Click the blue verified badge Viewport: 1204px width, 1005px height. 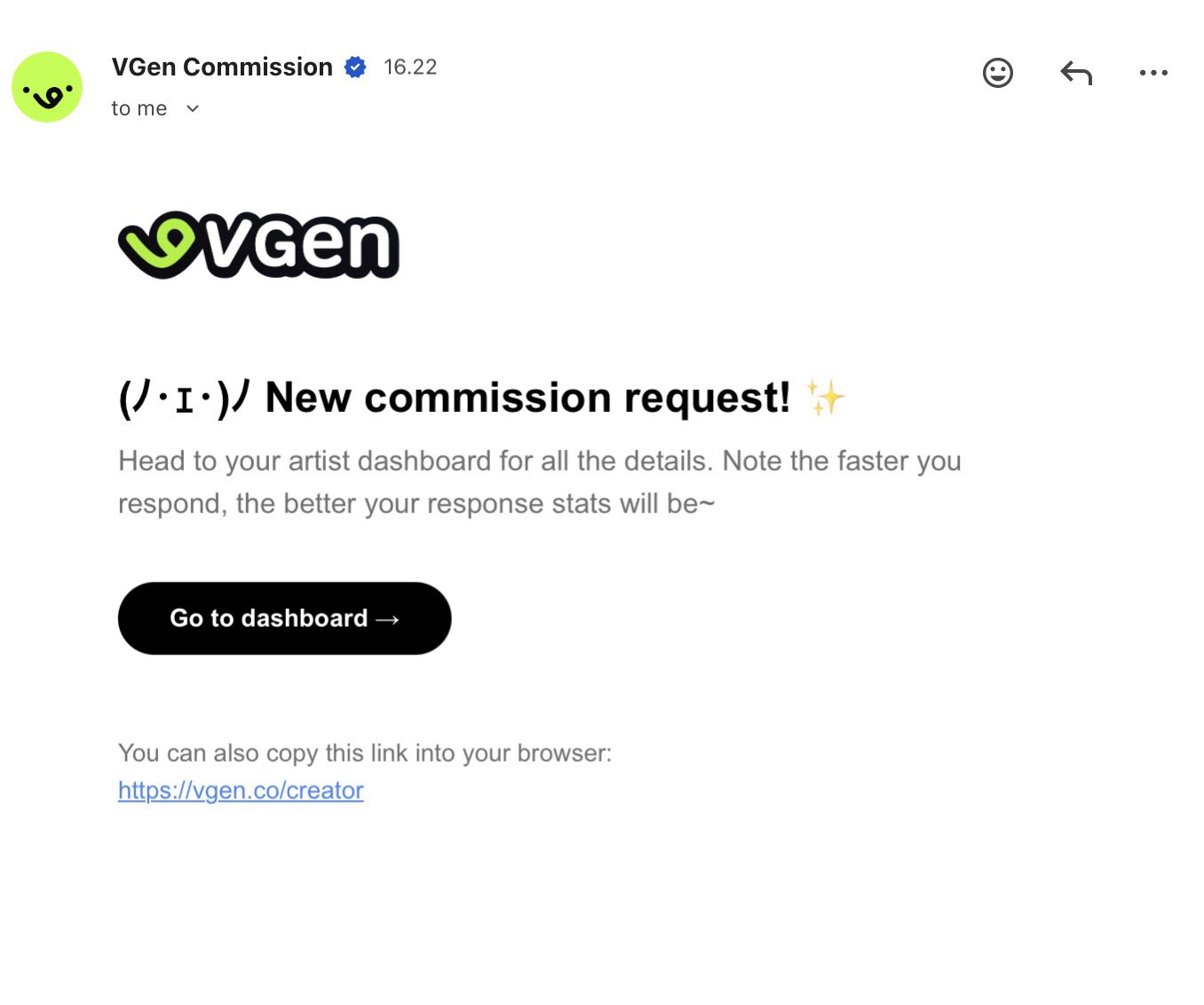click(355, 67)
